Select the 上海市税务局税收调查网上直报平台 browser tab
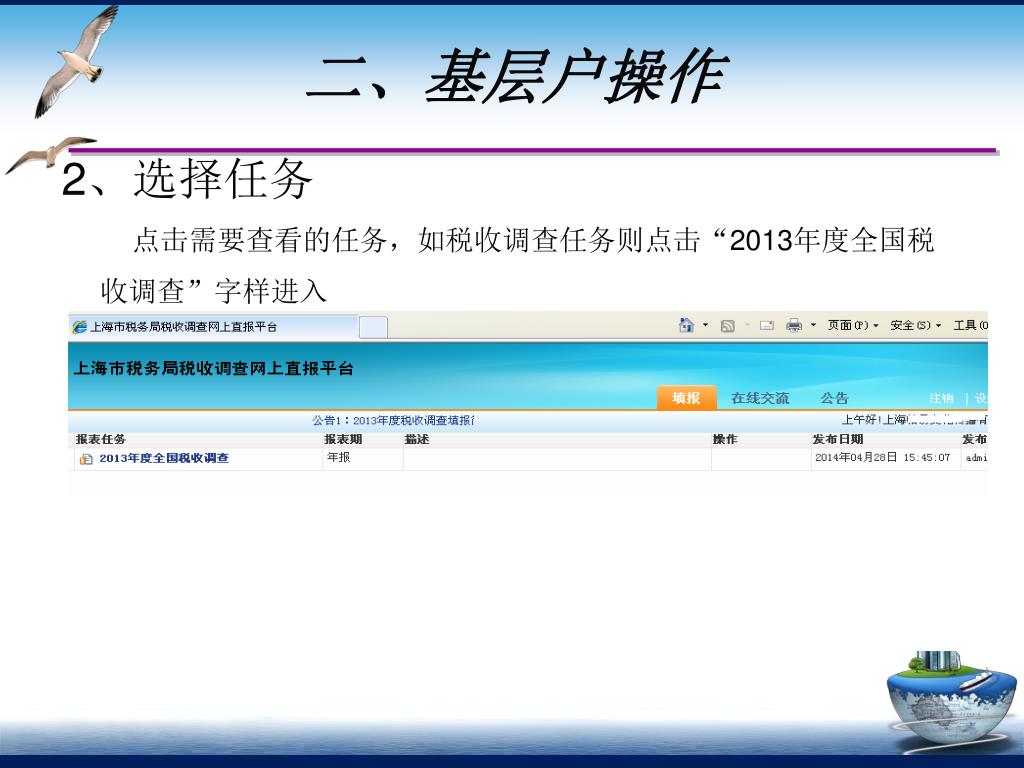 [x=214, y=327]
